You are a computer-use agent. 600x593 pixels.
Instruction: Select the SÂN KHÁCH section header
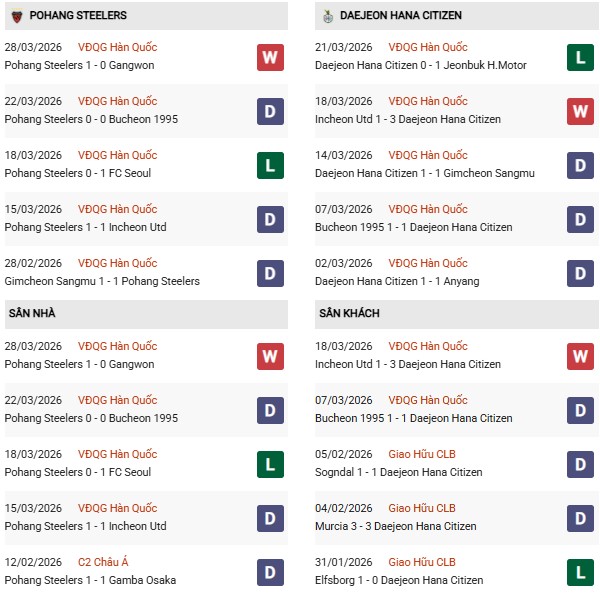pyautogui.click(x=348, y=313)
